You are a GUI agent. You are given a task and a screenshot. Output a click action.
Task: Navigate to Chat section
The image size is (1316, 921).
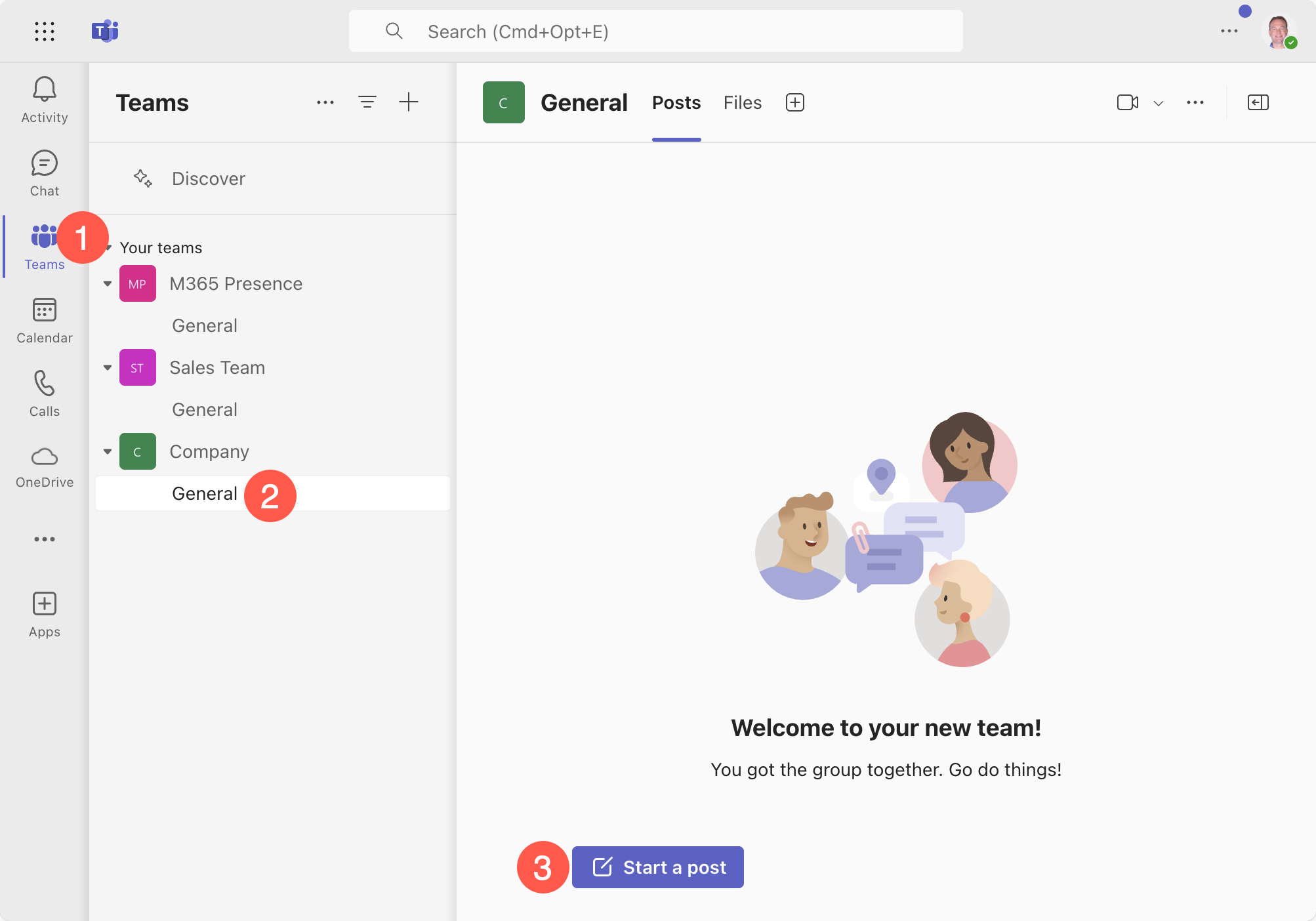45,171
